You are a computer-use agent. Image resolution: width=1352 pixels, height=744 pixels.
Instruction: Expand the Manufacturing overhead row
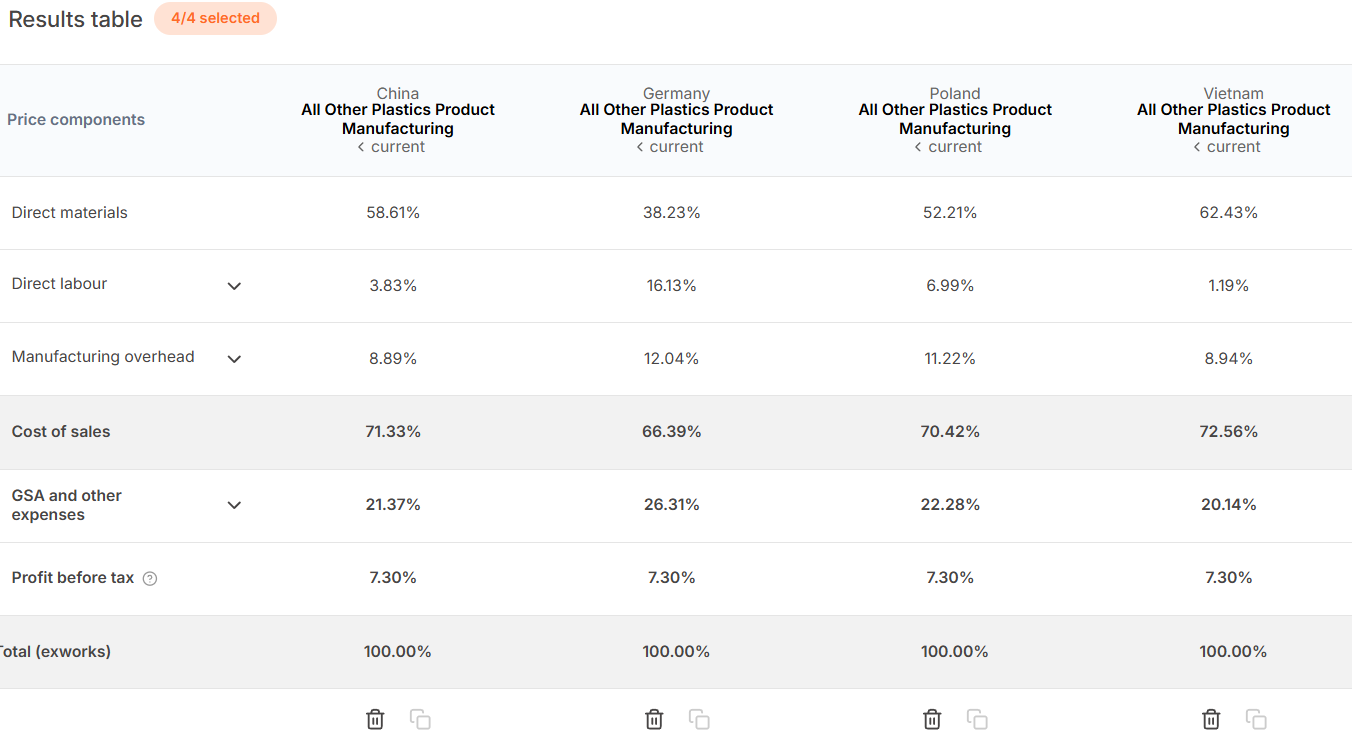pos(234,359)
